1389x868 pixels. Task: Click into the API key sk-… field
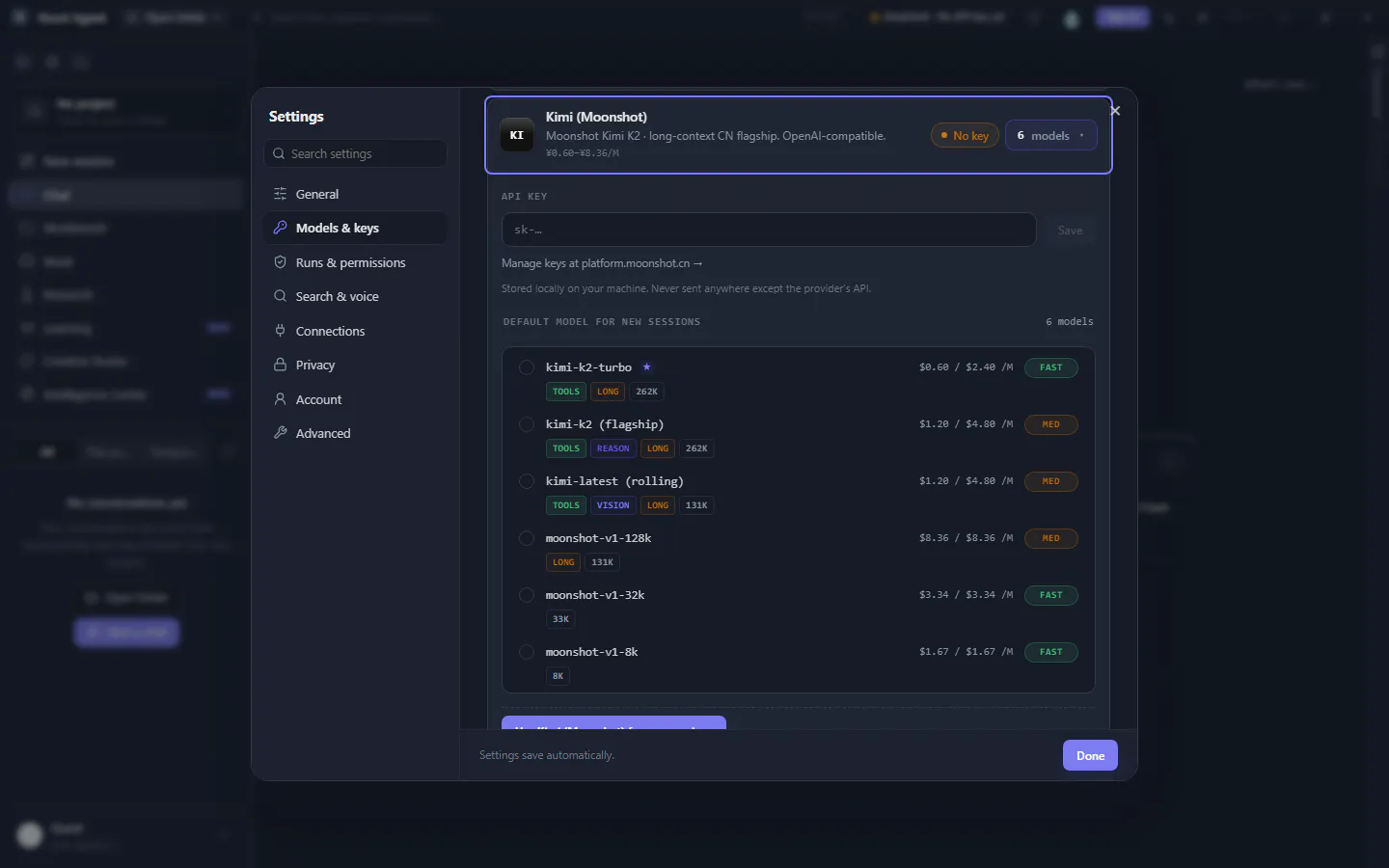769,230
